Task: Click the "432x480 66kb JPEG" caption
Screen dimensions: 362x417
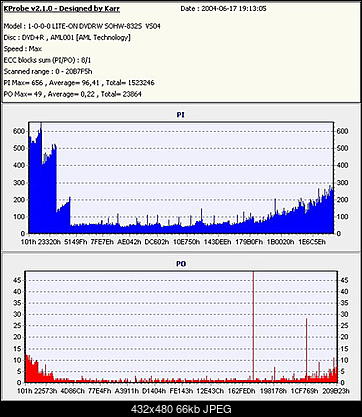Action: pyautogui.click(x=181, y=409)
